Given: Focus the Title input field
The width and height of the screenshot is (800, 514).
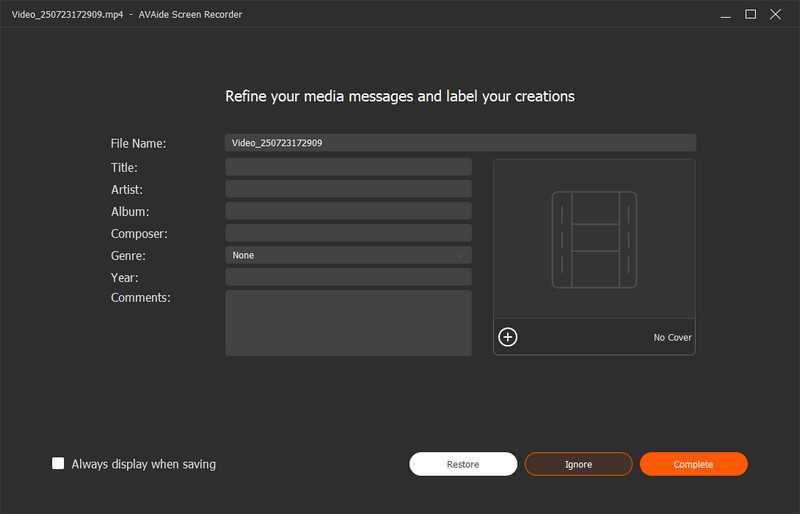Looking at the screenshot, I should coord(348,167).
